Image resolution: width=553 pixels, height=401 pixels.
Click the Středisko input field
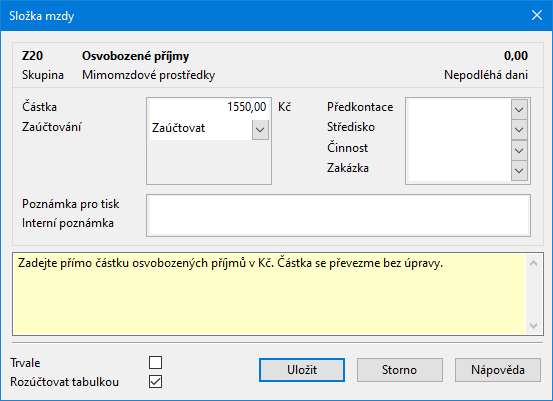click(x=460, y=130)
